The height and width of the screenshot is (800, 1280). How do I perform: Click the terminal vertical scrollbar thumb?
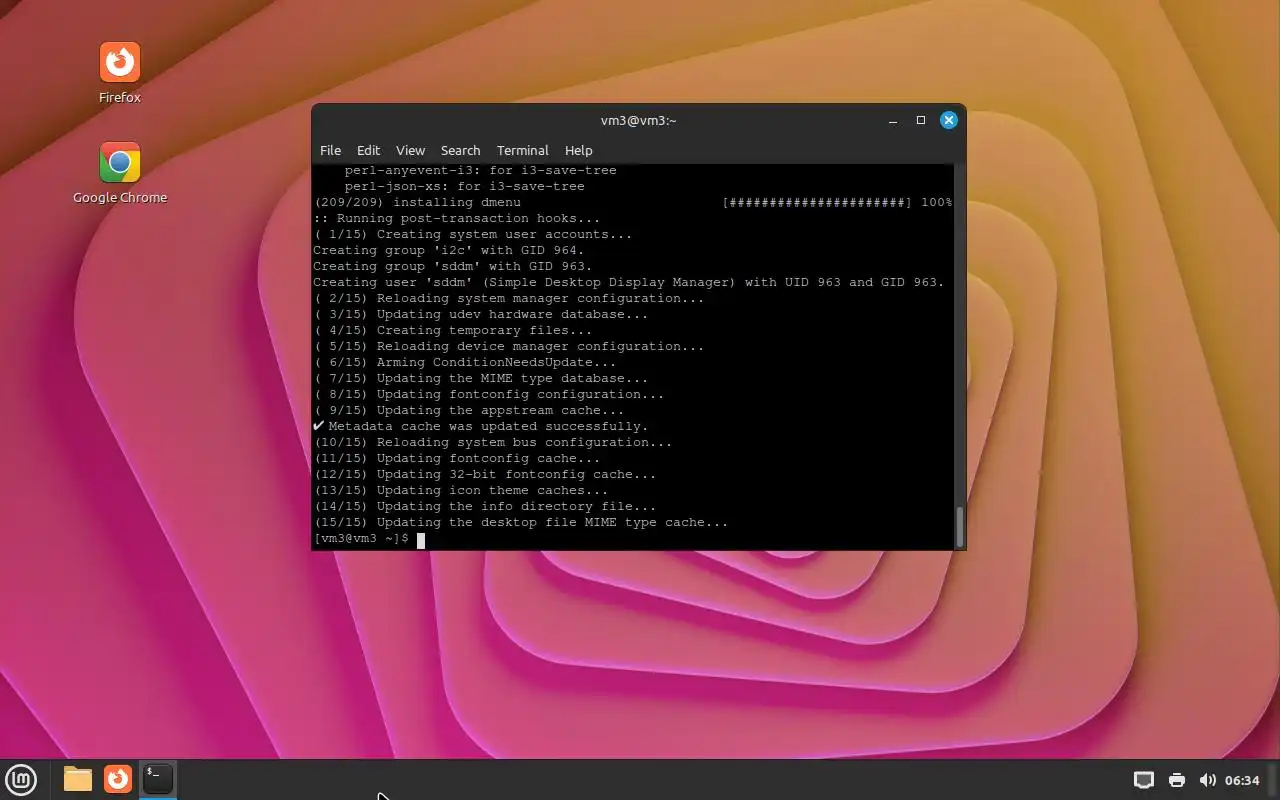click(x=960, y=526)
